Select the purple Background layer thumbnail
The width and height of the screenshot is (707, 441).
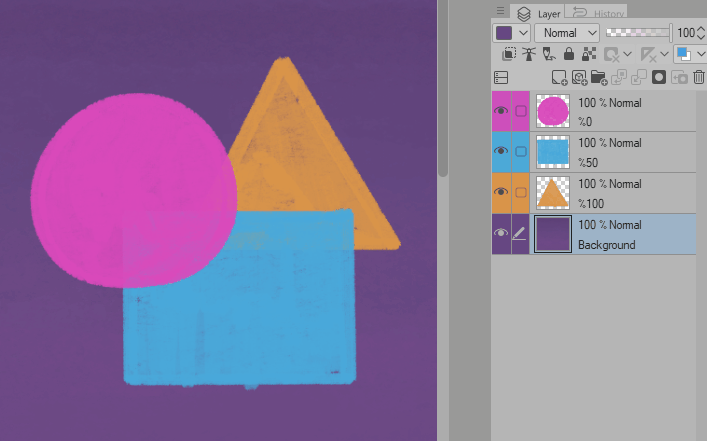[x=553, y=234]
